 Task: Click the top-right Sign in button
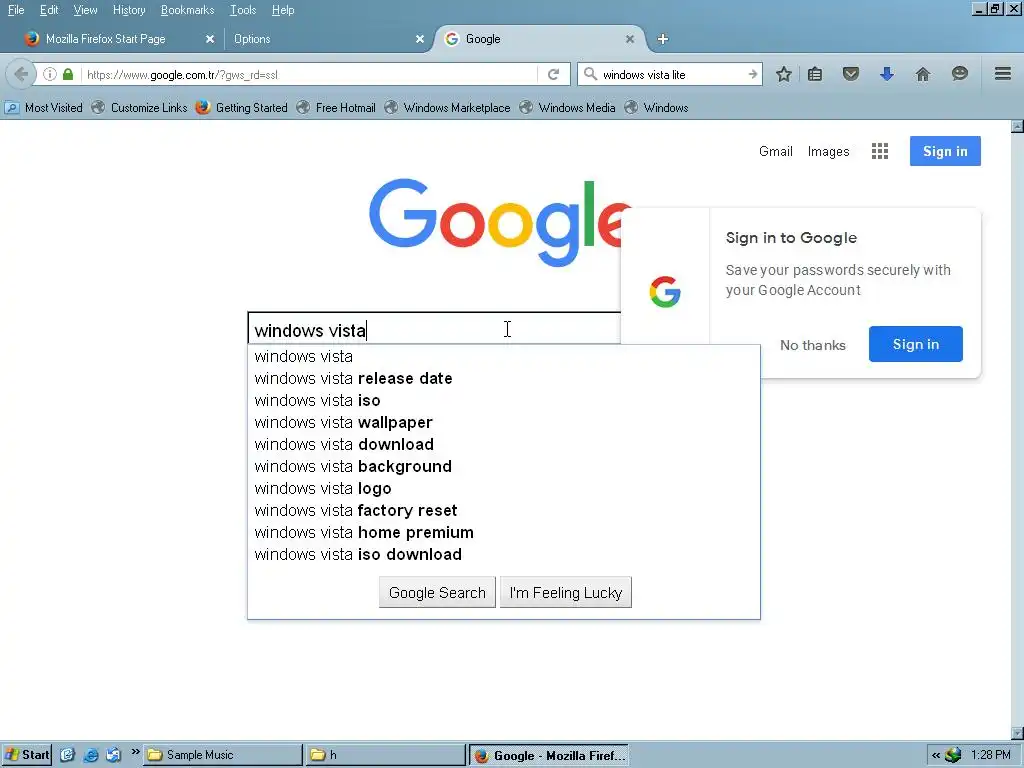(x=945, y=152)
